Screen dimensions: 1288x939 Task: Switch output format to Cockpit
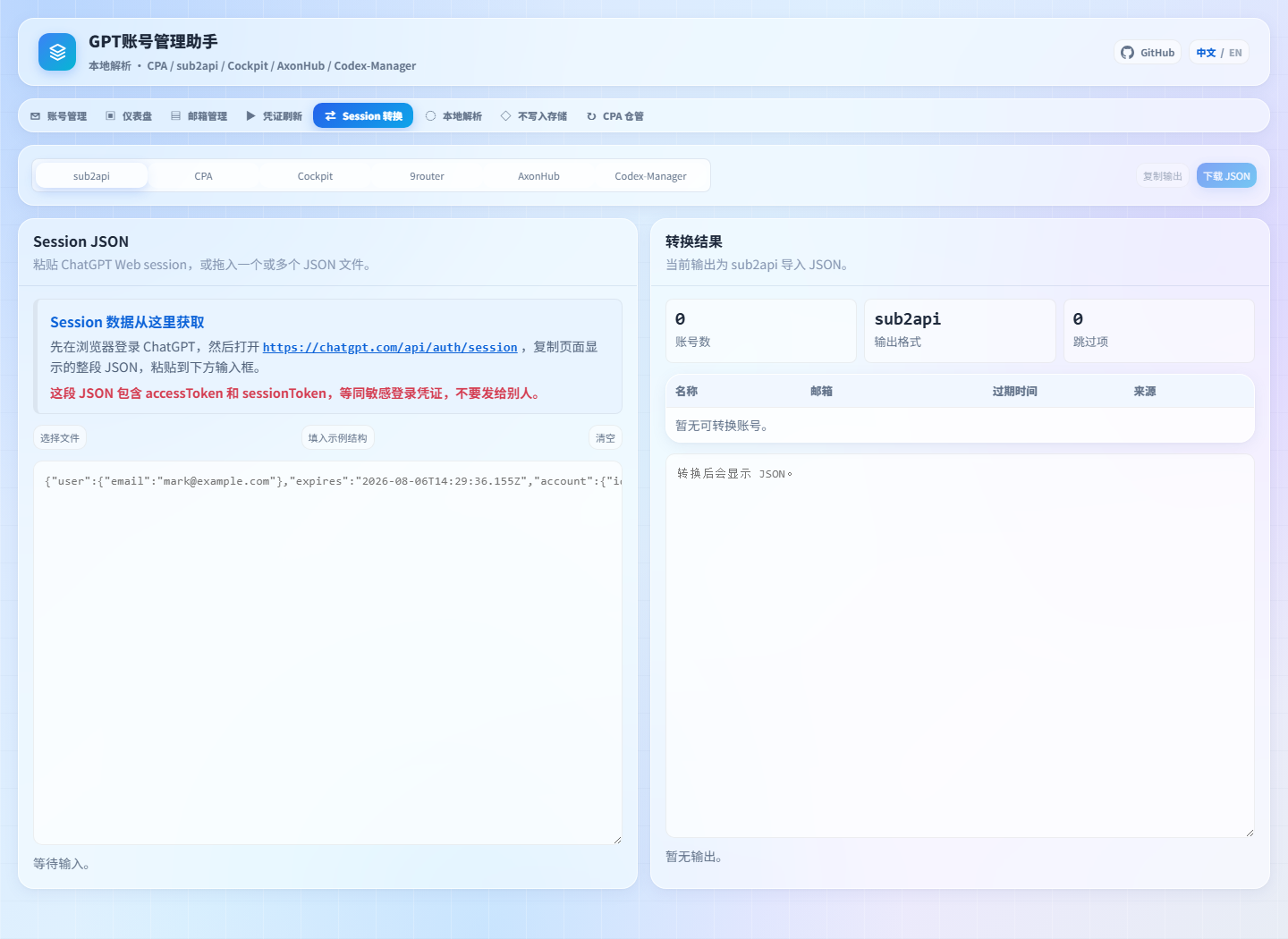coord(315,176)
